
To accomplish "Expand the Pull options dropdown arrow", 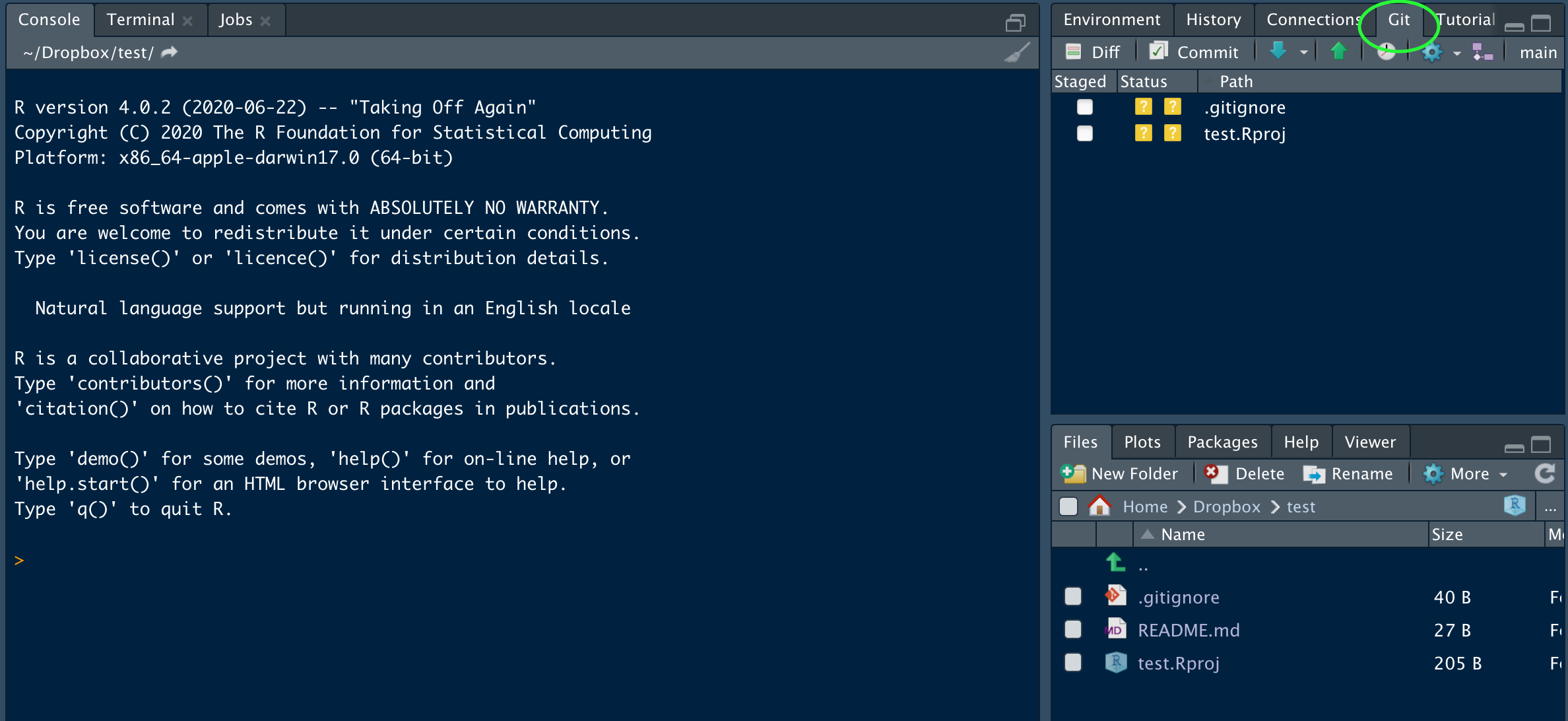I will point(1303,52).
